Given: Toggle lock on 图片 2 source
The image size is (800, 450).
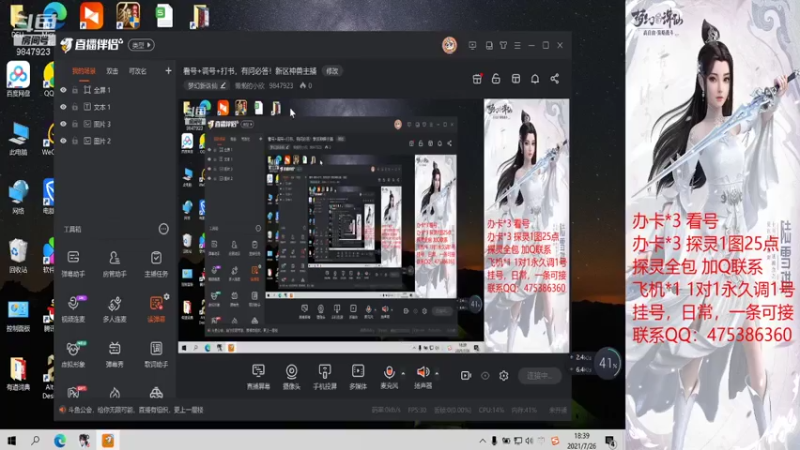Looking at the screenshot, I should point(75,141).
